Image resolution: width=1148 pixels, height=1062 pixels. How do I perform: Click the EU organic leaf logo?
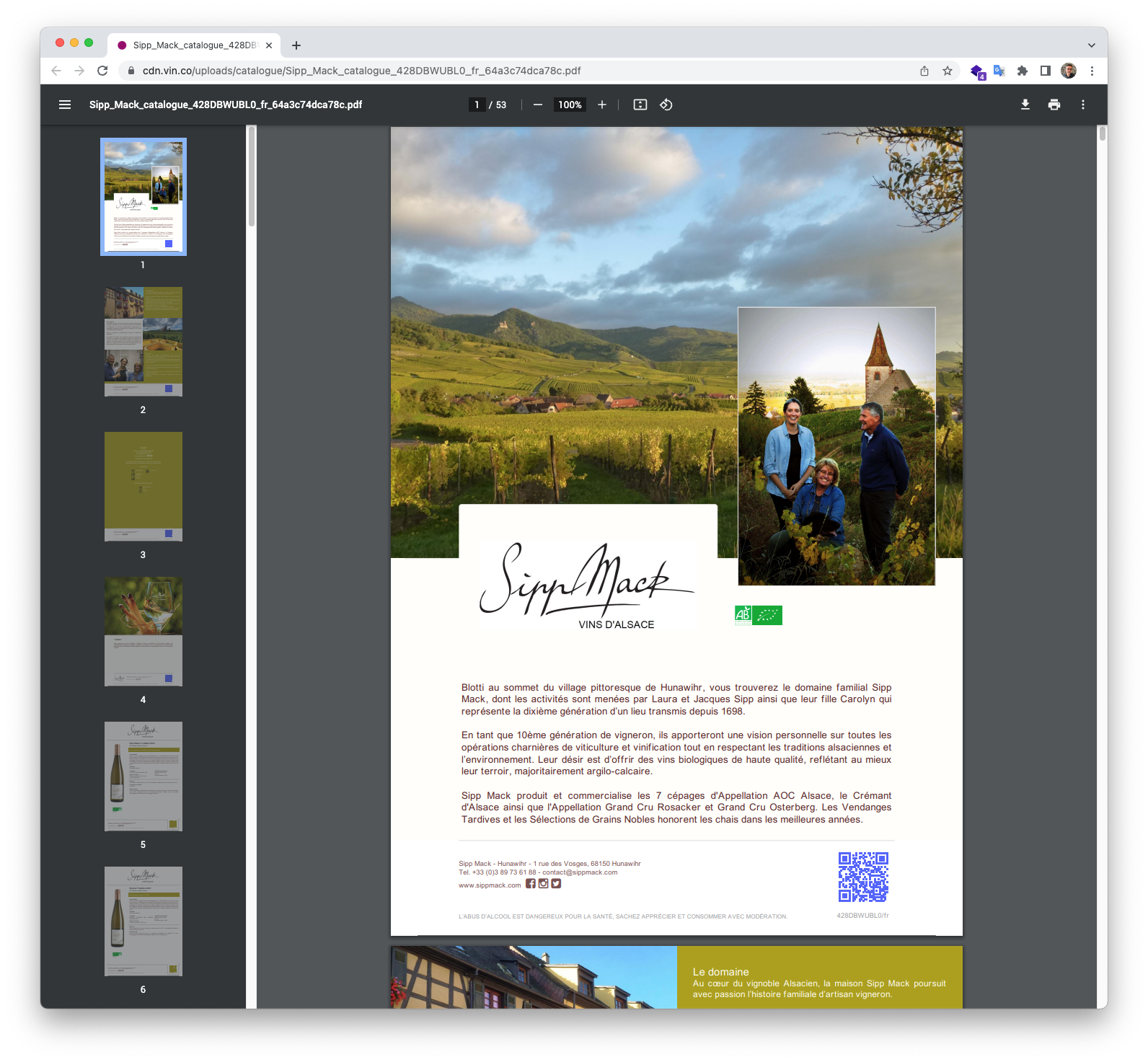pyautogui.click(x=767, y=615)
